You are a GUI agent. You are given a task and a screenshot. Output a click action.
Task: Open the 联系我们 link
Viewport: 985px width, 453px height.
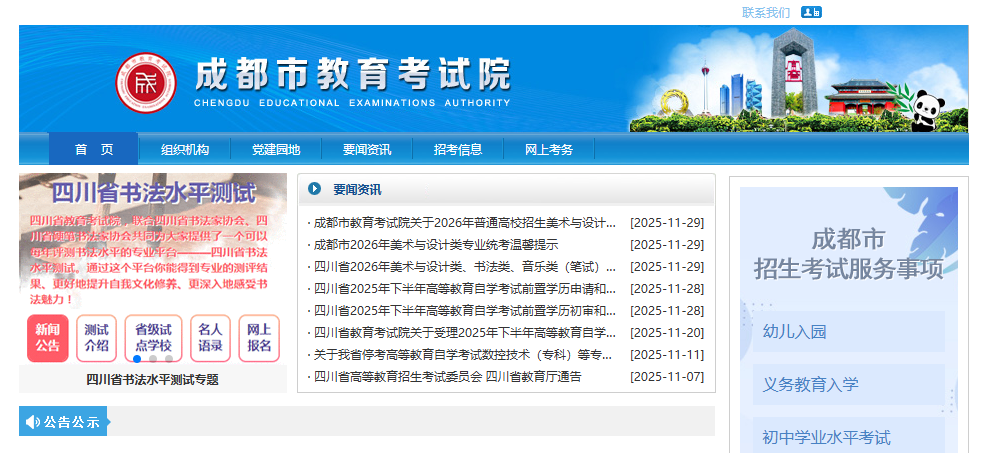point(766,13)
